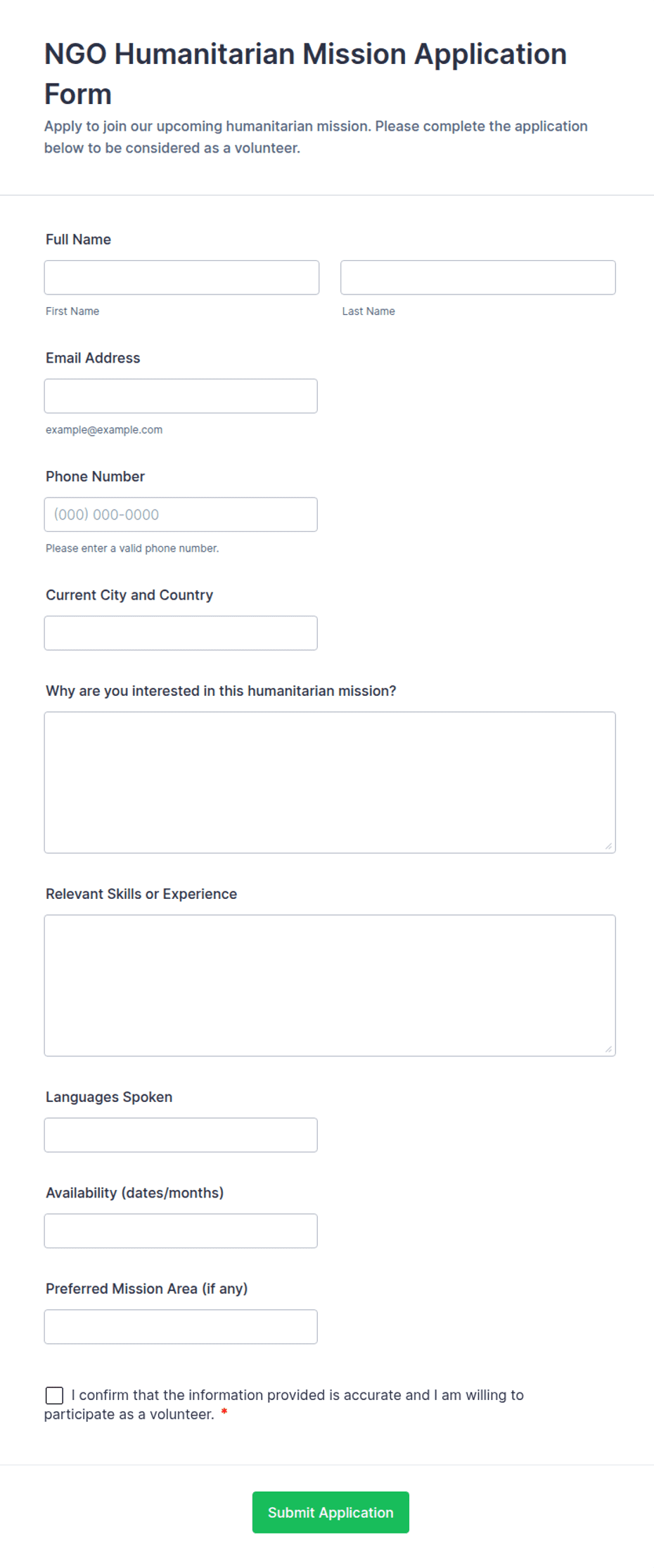Click the Phone Number field

coord(181,514)
